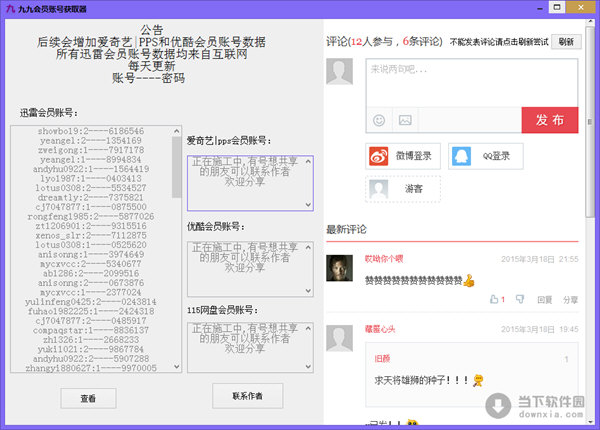The image size is (600, 430).
Task: Click the comment panel vertical scrollbar thumb
Action: pyautogui.click(x=590, y=122)
